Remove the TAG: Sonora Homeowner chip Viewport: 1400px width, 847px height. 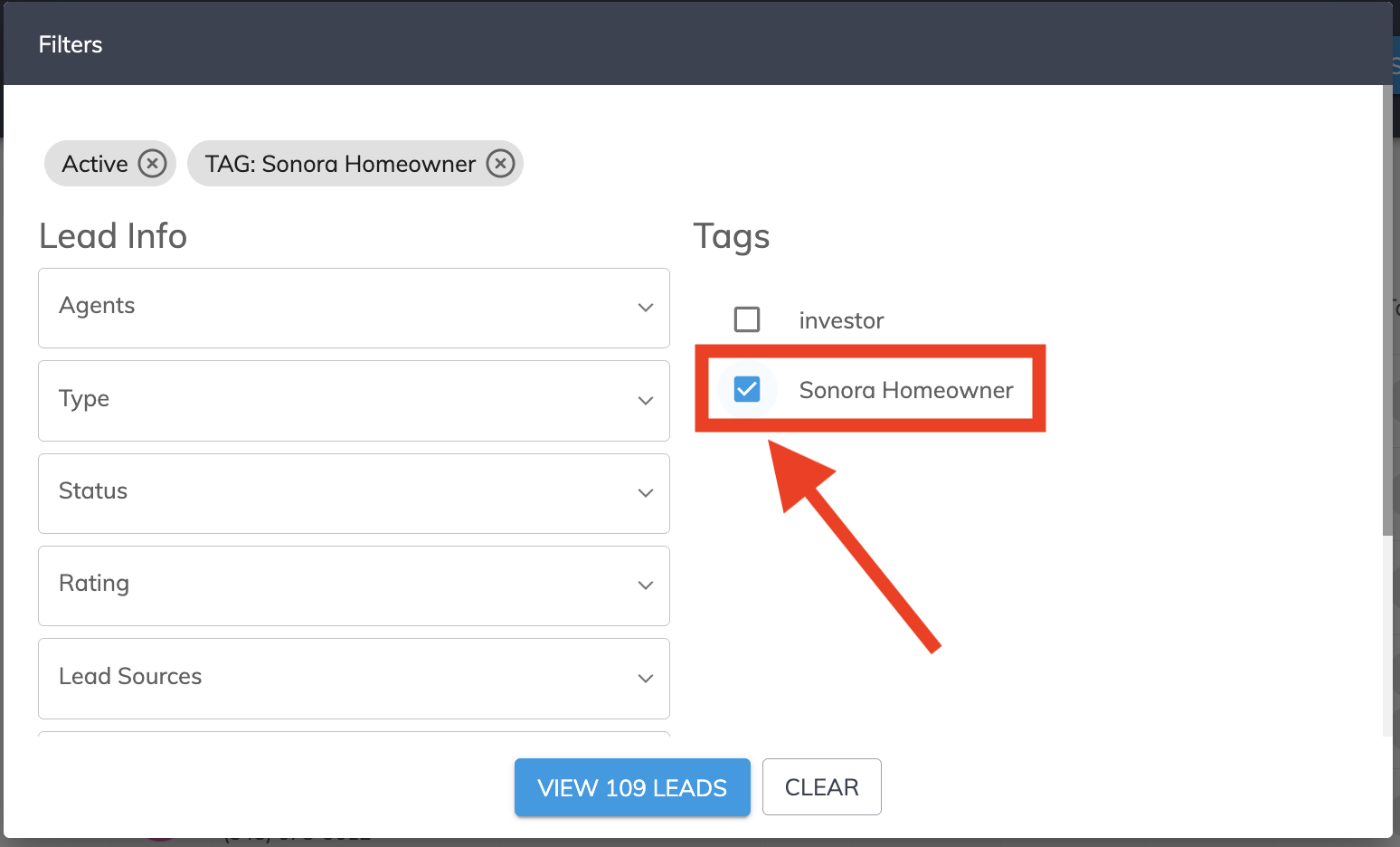500,164
